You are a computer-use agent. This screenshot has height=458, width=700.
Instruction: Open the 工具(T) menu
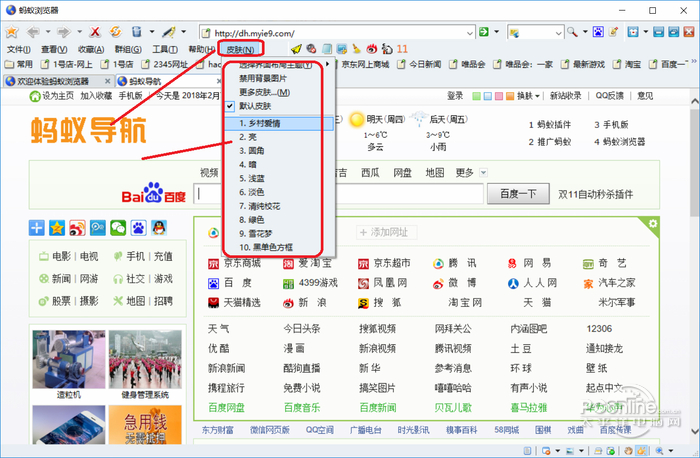pos(165,49)
